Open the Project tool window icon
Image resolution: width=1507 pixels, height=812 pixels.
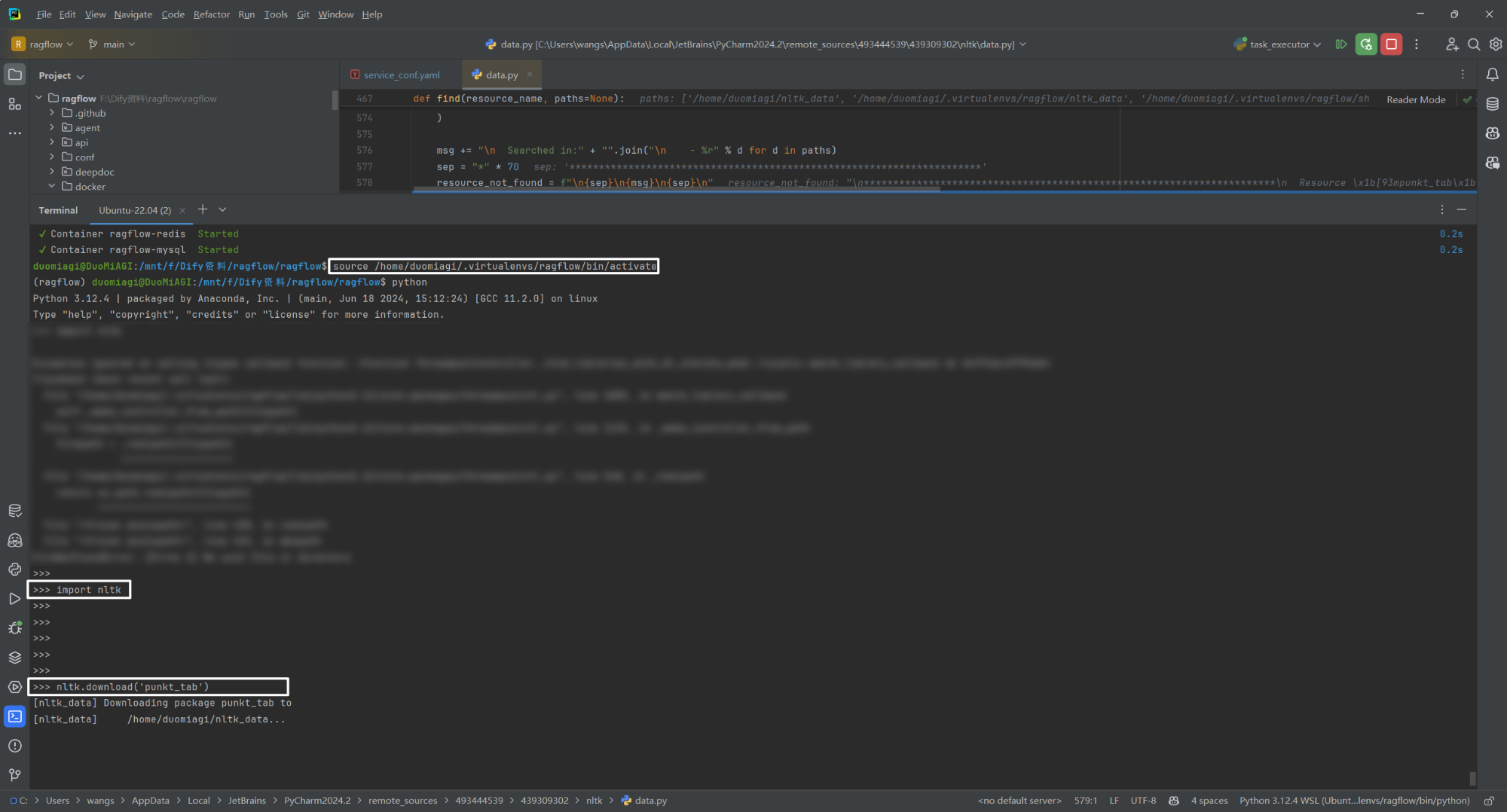(x=15, y=75)
